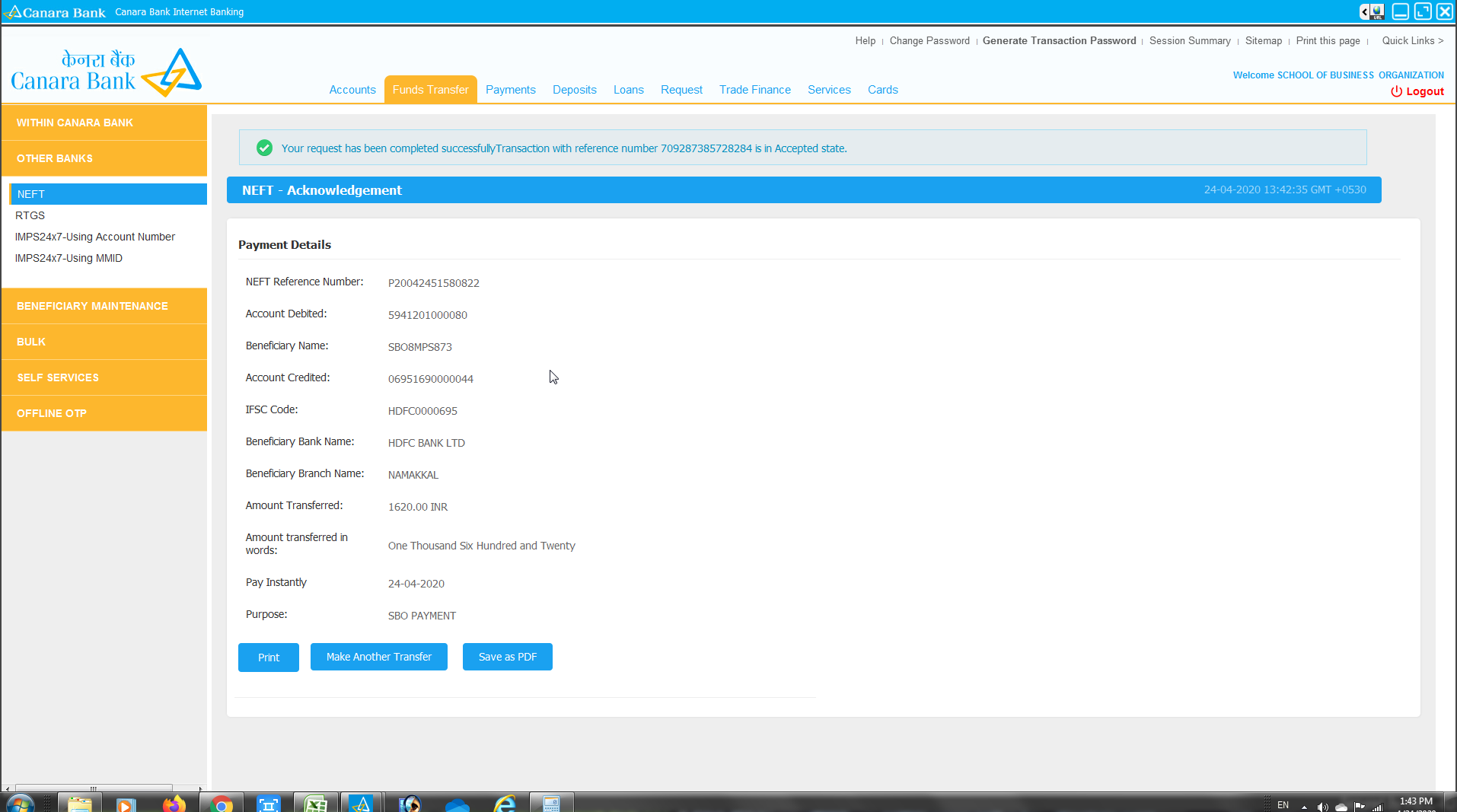Open Windows Start menu
Screen dimensions: 1457x812
pos(21,804)
